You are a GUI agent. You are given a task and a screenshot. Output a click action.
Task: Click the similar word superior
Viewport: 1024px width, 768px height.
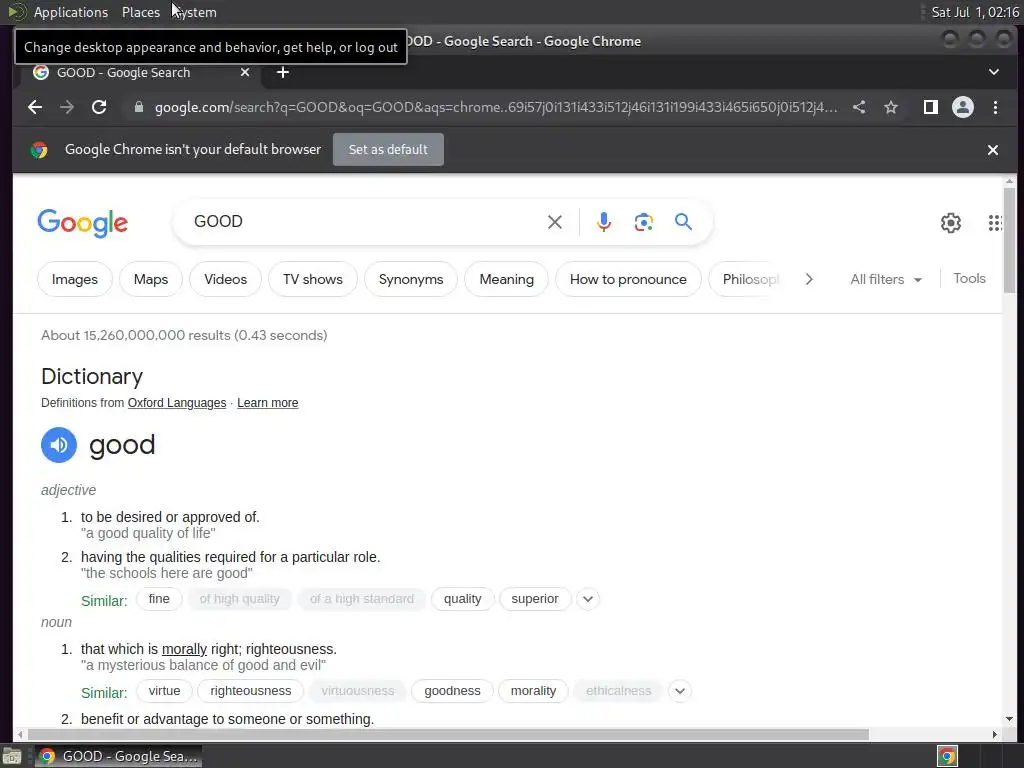[535, 599]
